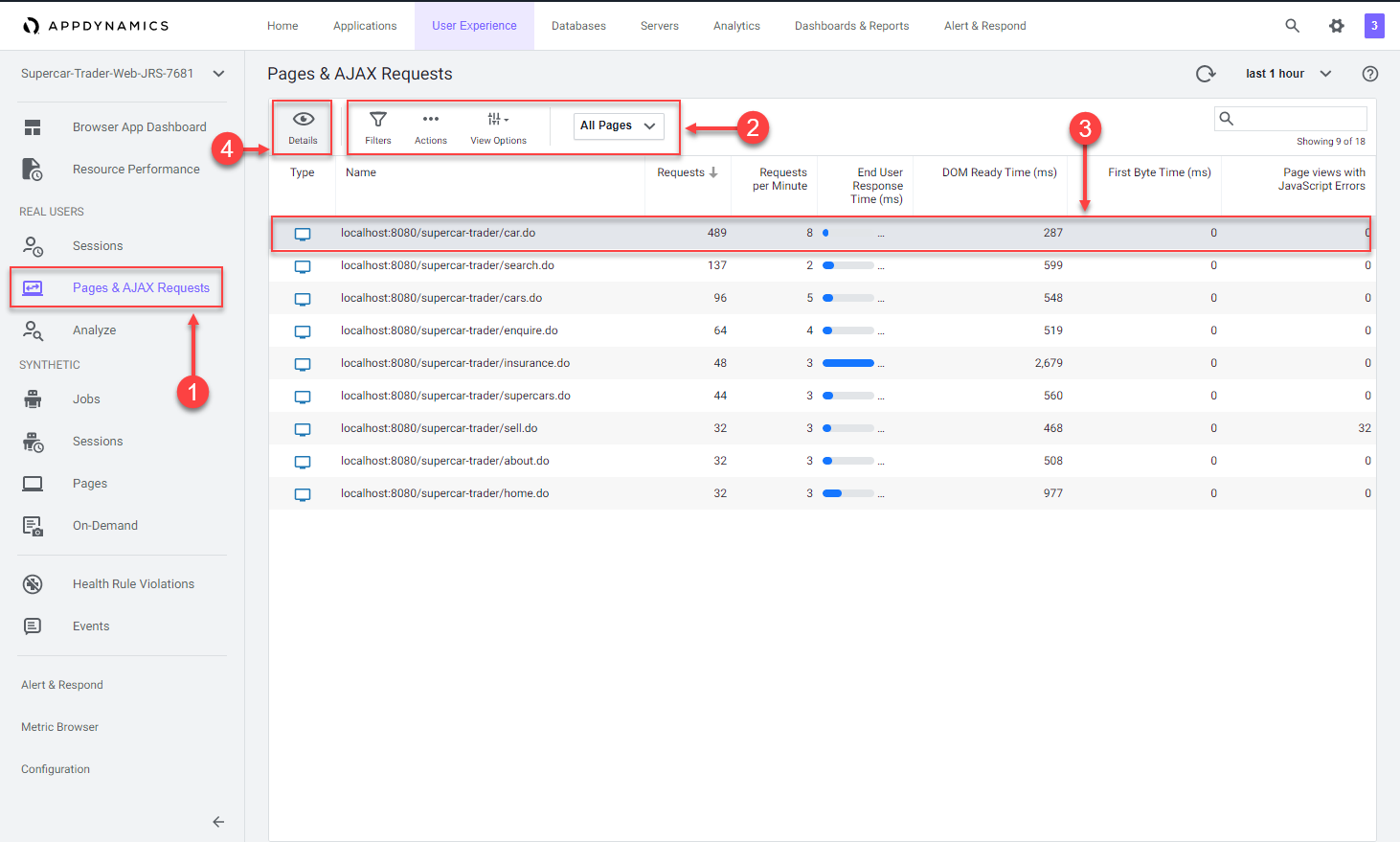This screenshot has height=842, width=1400.
Task: Click the 2,679 DOM ready time value
Action: point(1049,363)
